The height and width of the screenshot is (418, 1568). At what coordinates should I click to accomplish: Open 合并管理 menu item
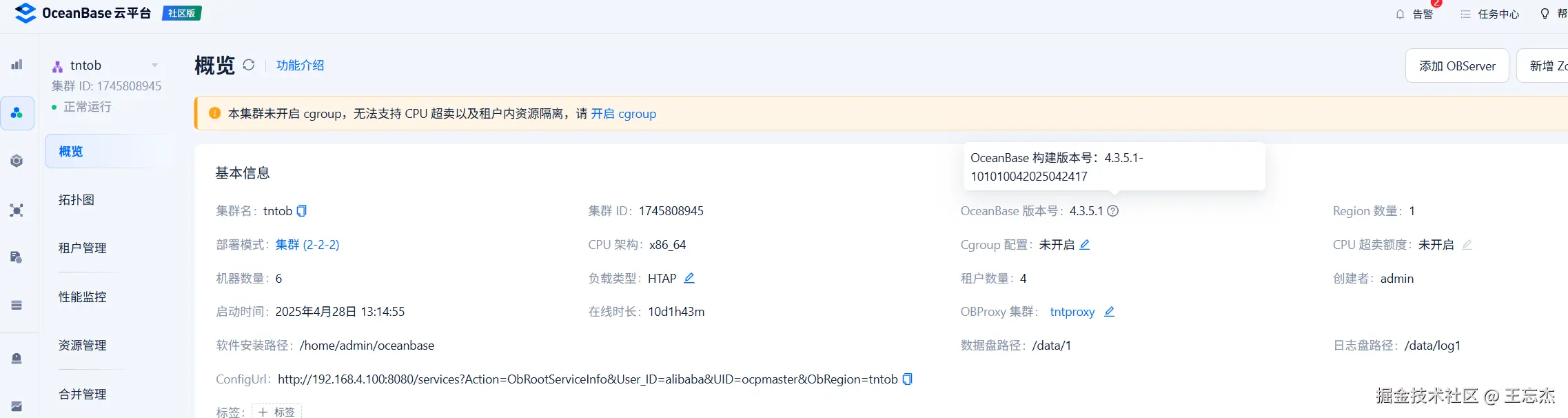tap(82, 394)
